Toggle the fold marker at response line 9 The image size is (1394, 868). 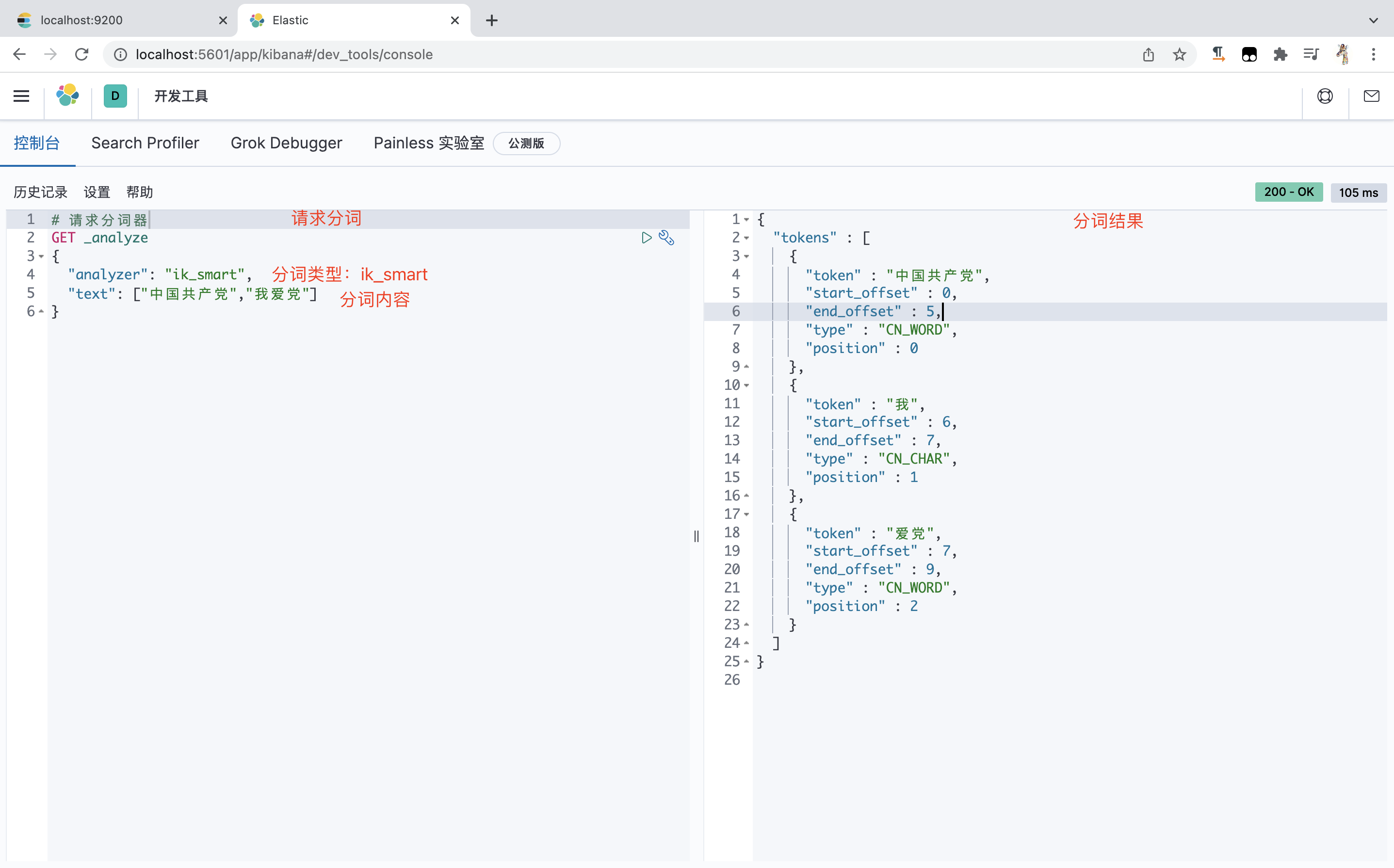[746, 366]
